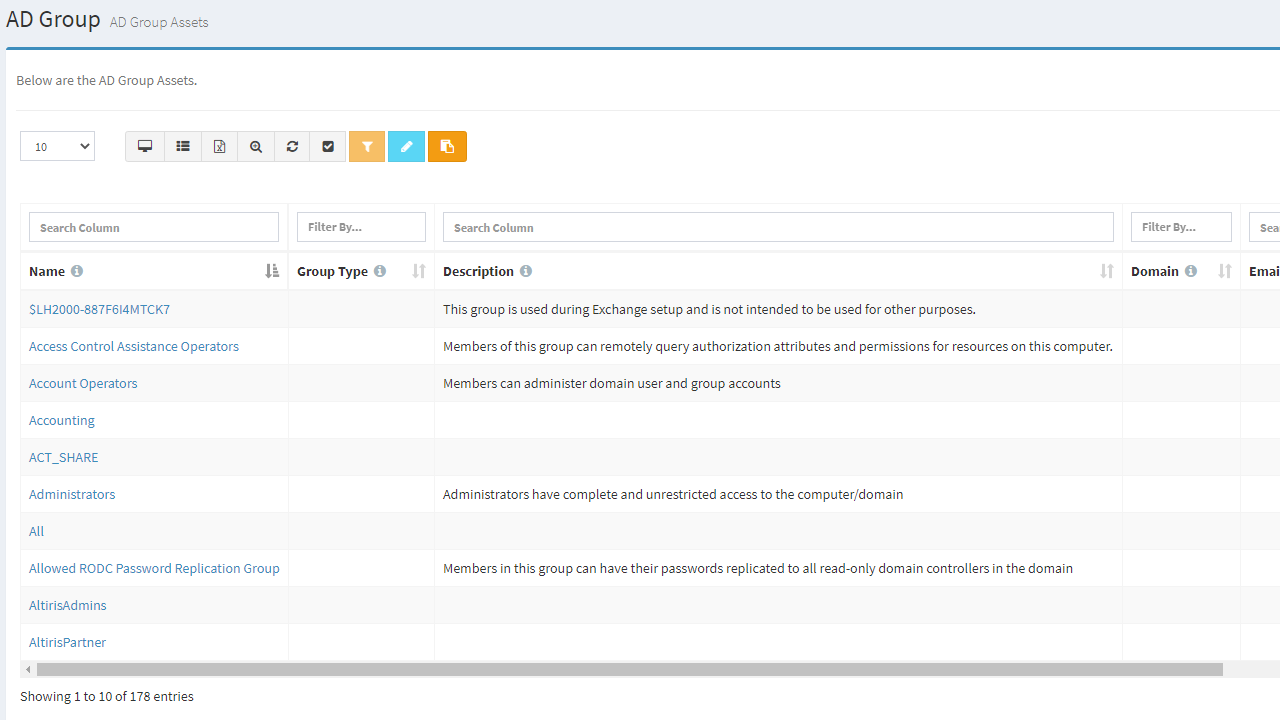Click the 'AD Group Assets' subtitle text
This screenshot has height=720, width=1280.
(159, 22)
